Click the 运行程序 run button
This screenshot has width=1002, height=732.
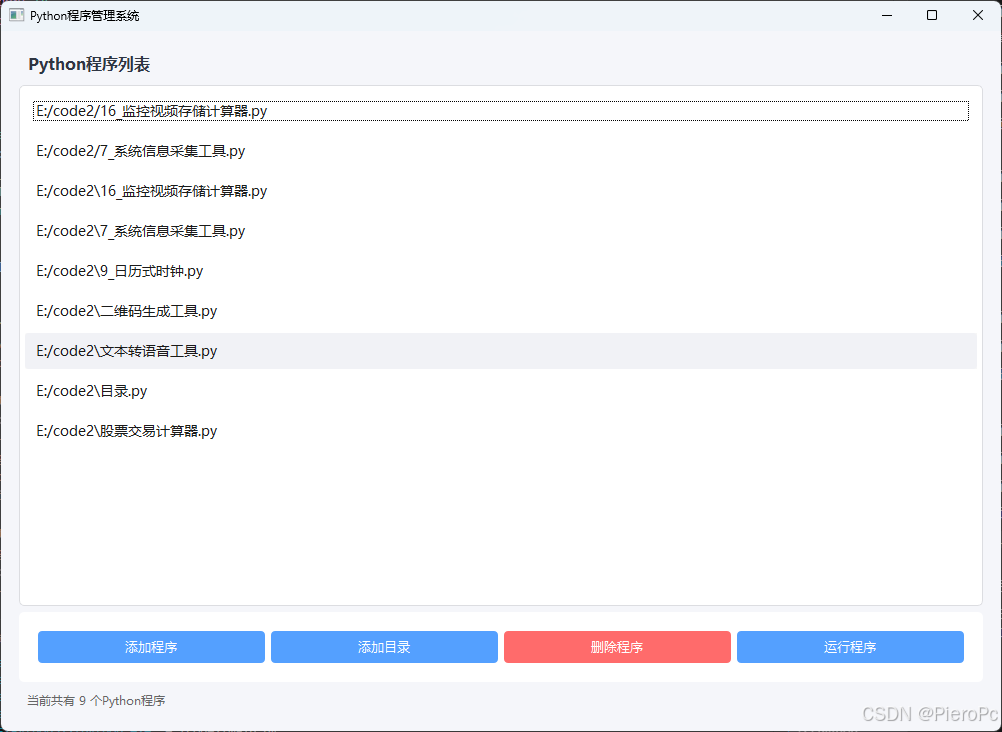click(x=849, y=647)
